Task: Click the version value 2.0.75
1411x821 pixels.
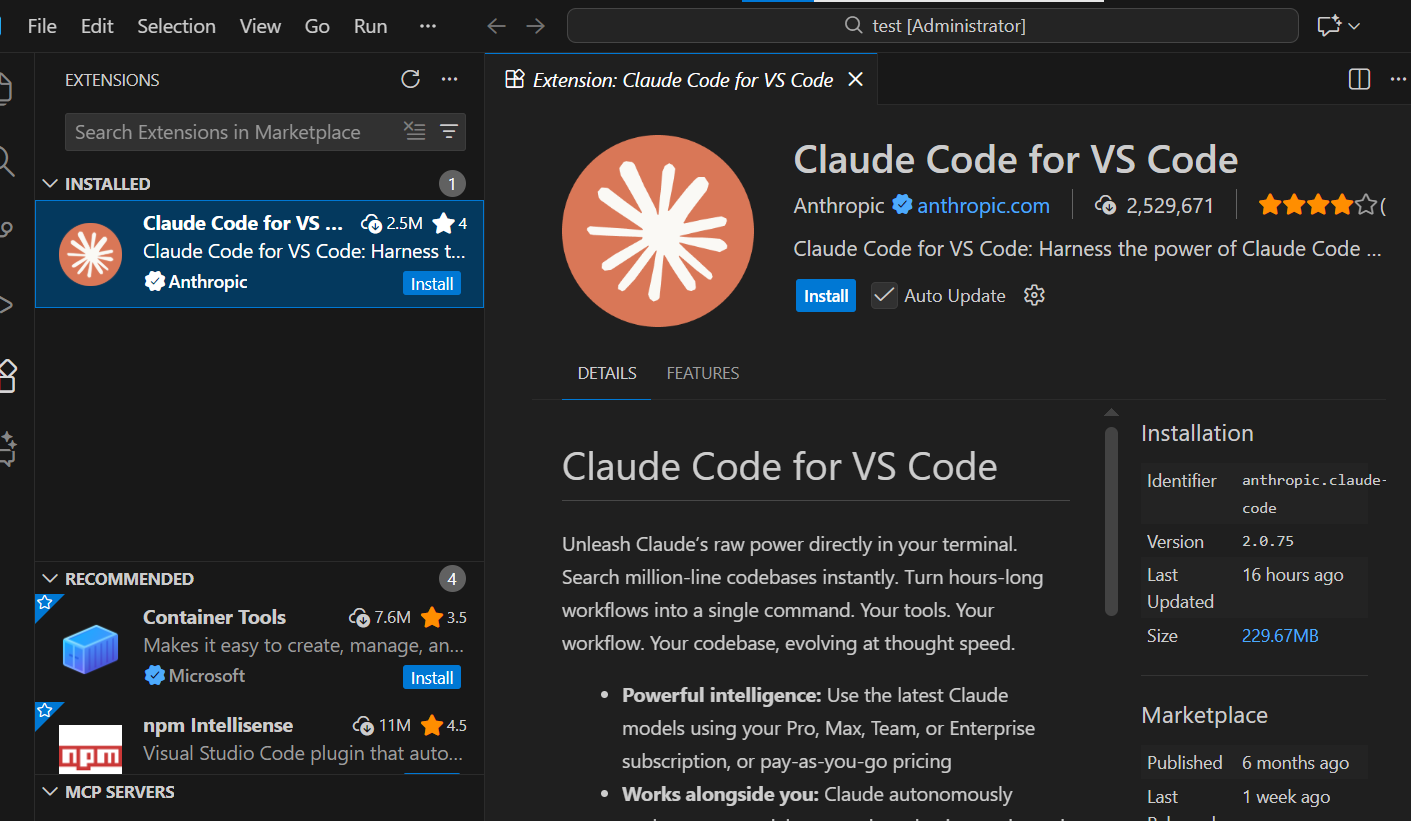Action: (x=1268, y=541)
